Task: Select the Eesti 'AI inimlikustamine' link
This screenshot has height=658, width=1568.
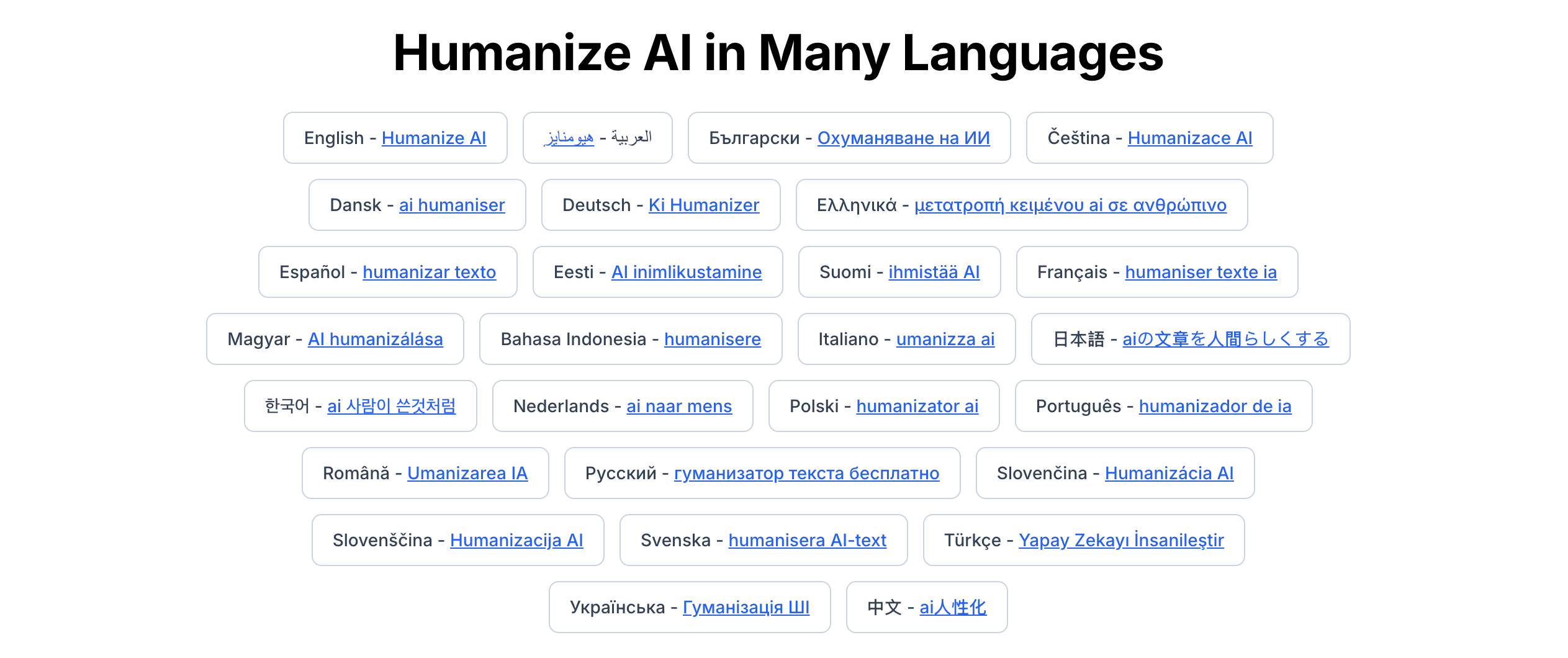Action: 687,272
